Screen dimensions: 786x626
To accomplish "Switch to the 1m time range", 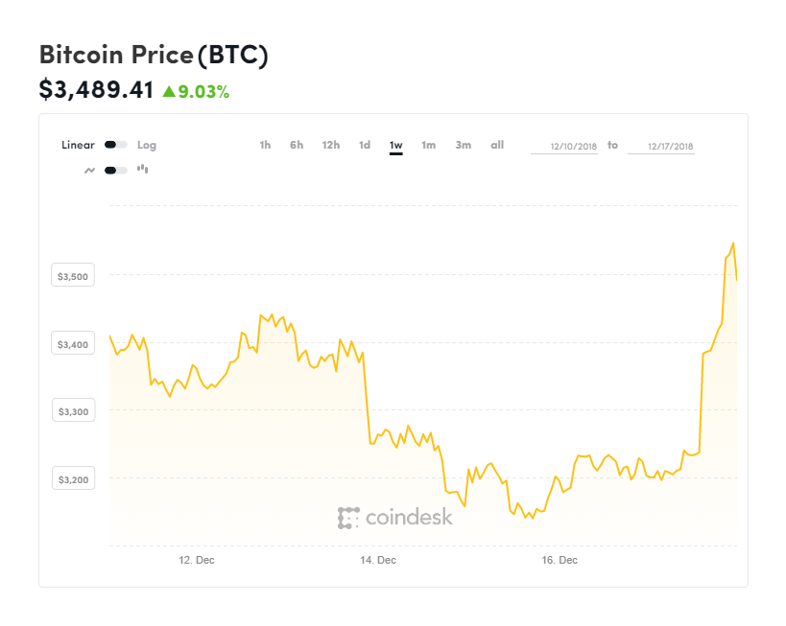I will [x=429, y=145].
